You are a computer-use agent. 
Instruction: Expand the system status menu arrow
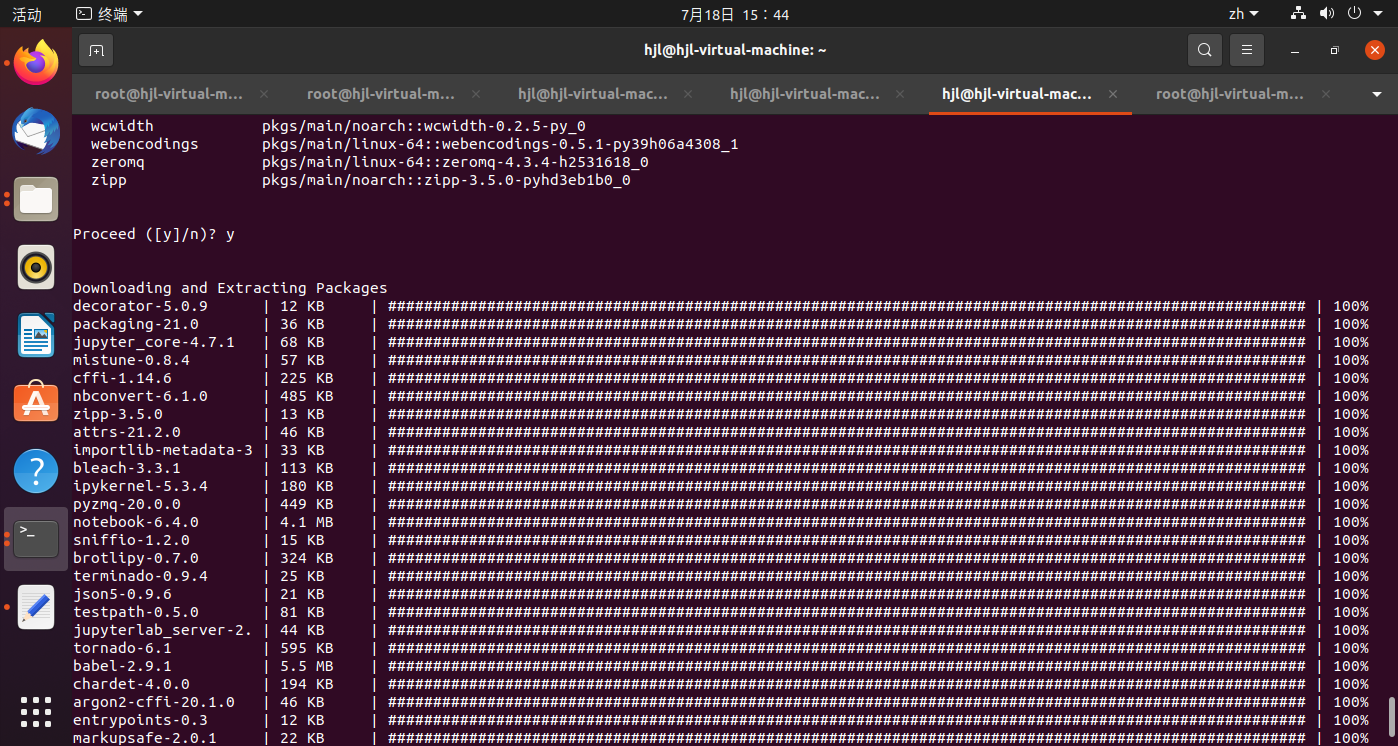pos(1379,13)
